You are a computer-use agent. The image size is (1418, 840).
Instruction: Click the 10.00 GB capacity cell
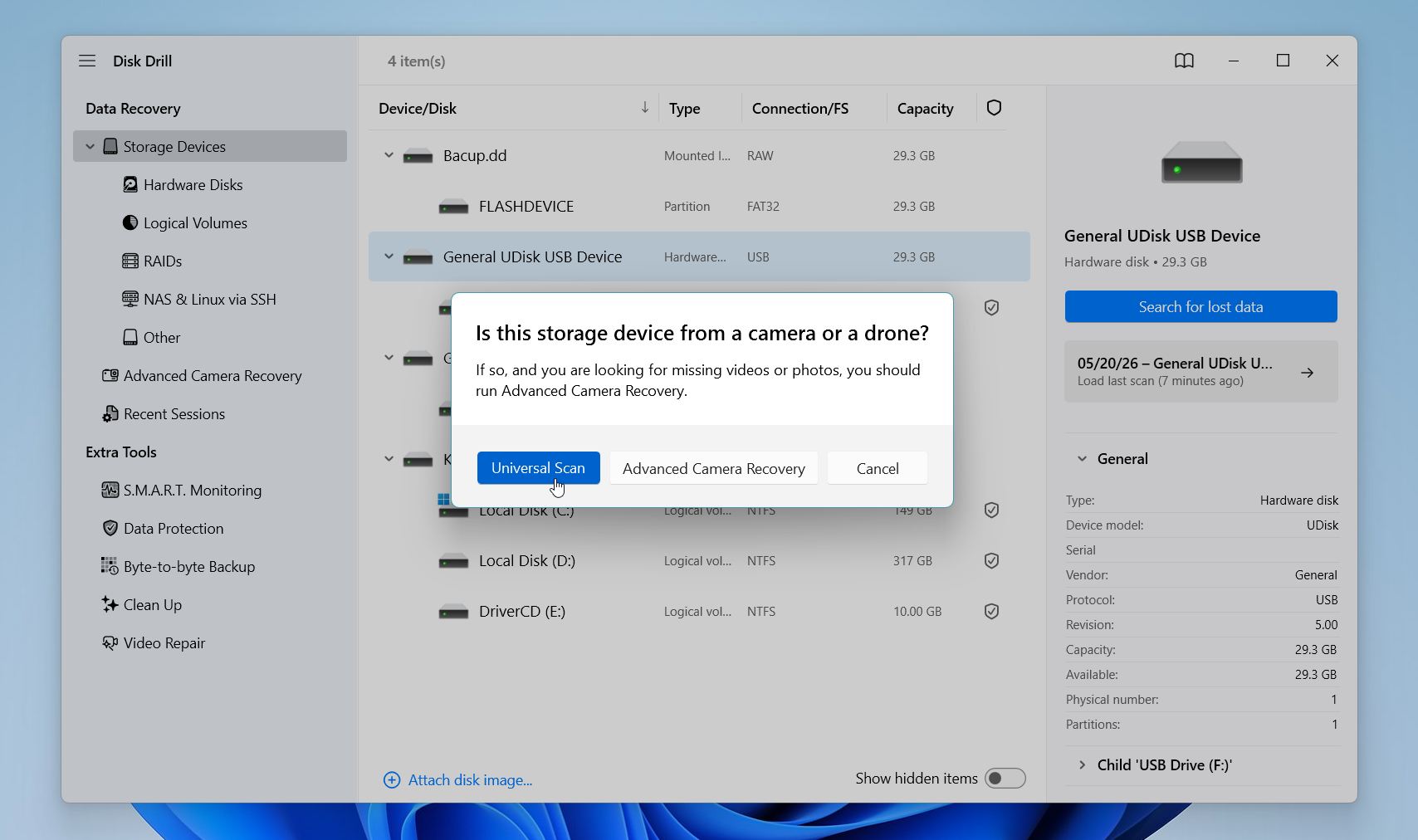coord(917,611)
